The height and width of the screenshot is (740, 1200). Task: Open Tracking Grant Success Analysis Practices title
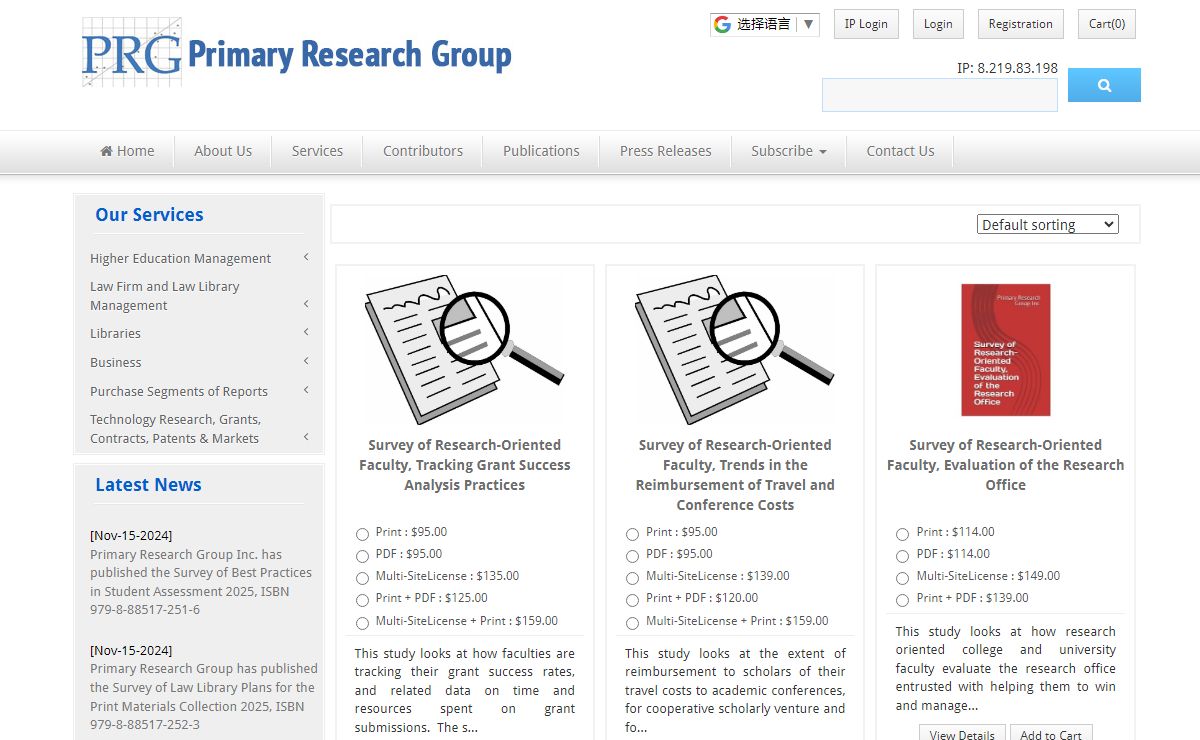[x=465, y=465]
